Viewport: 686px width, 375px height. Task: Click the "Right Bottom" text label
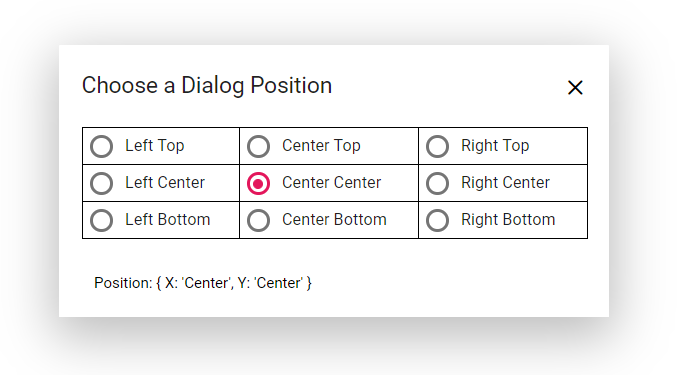pos(508,220)
